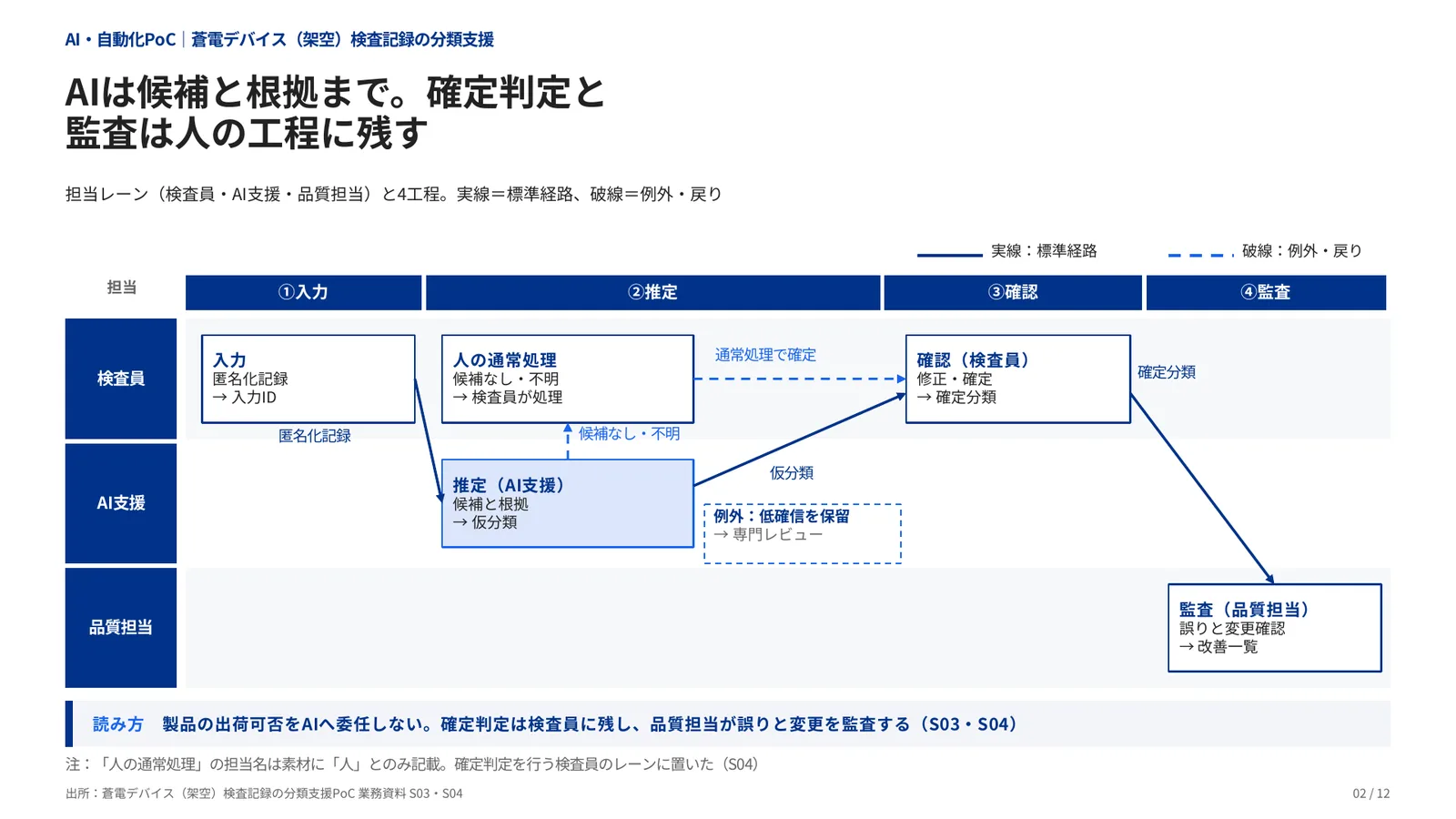Viewport: 1456px width, 819px height.
Task: Click the ③確認 stage header
Action: coord(1012,292)
